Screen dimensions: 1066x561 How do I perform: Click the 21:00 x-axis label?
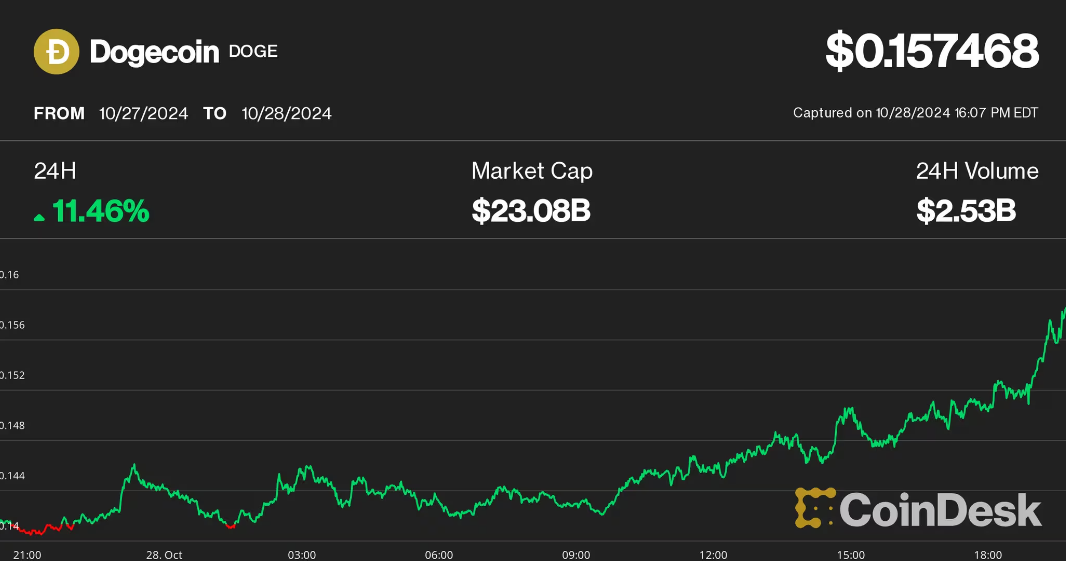(27, 555)
